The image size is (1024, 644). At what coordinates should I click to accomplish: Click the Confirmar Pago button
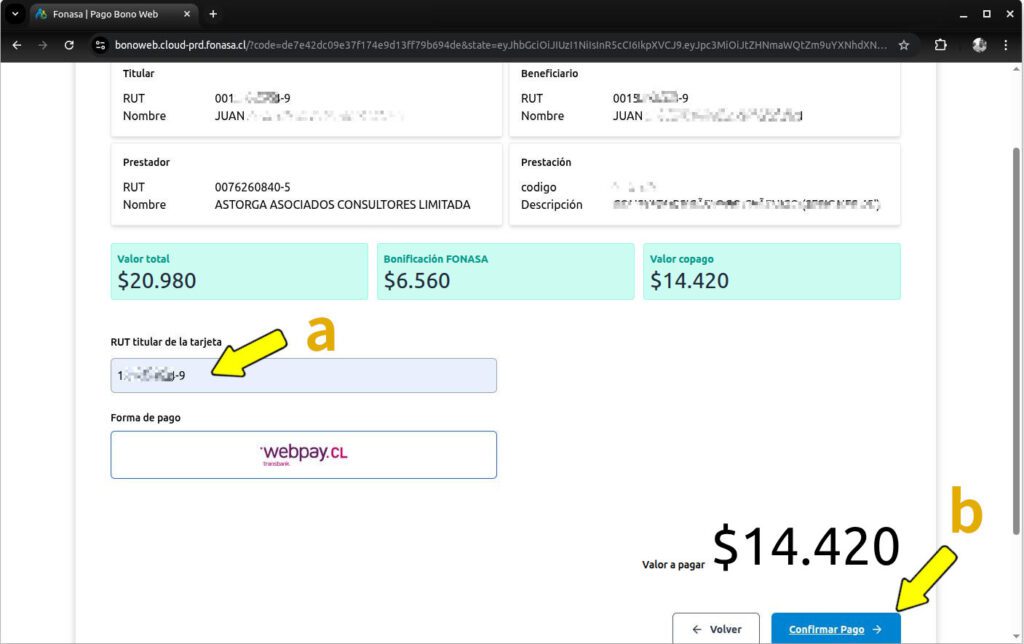(836, 629)
